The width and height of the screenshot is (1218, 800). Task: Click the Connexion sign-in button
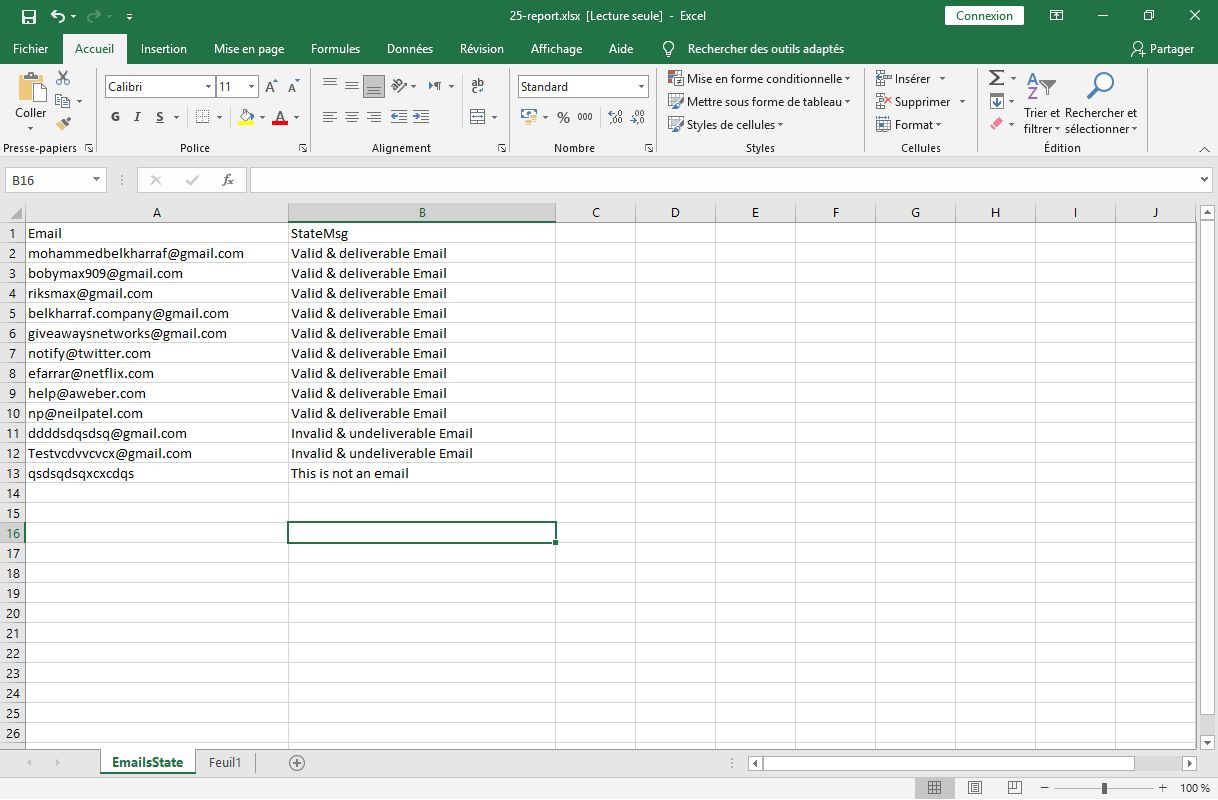click(984, 16)
